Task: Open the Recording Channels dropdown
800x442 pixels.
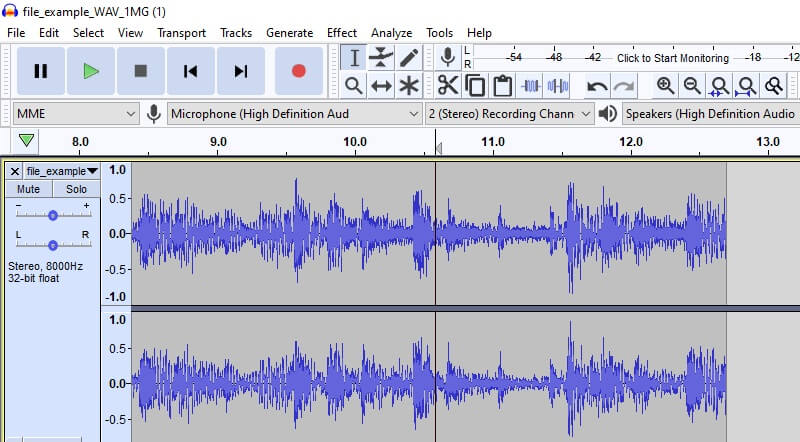Action: 509,114
